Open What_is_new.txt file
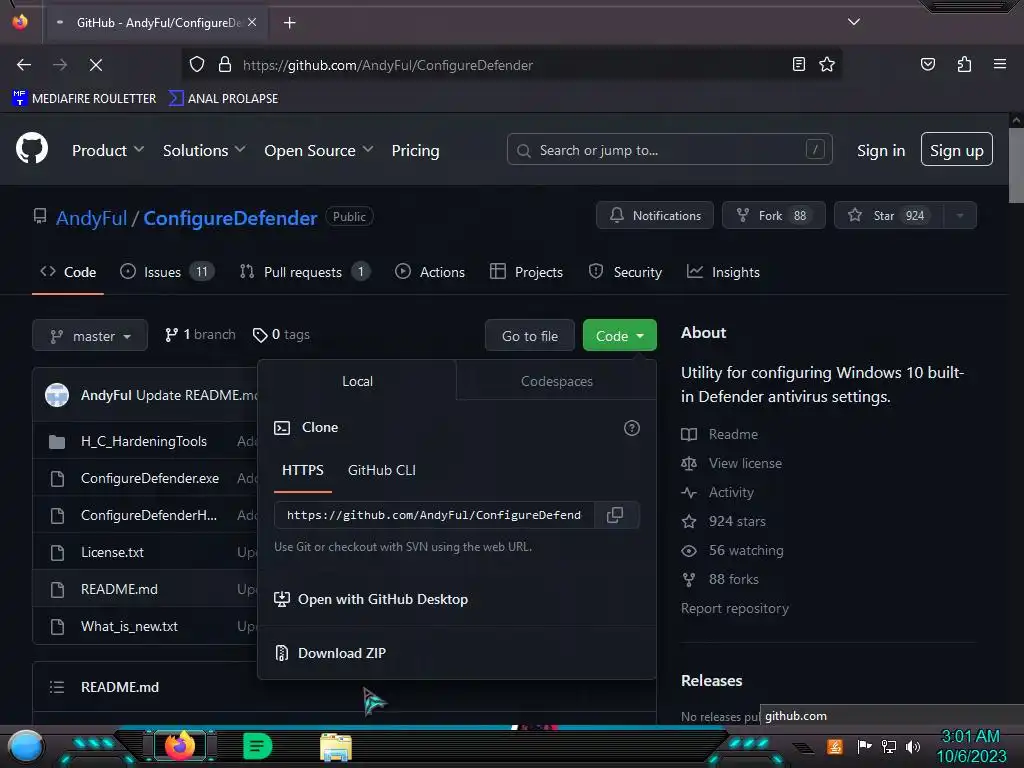Image resolution: width=1024 pixels, height=768 pixels. (129, 626)
